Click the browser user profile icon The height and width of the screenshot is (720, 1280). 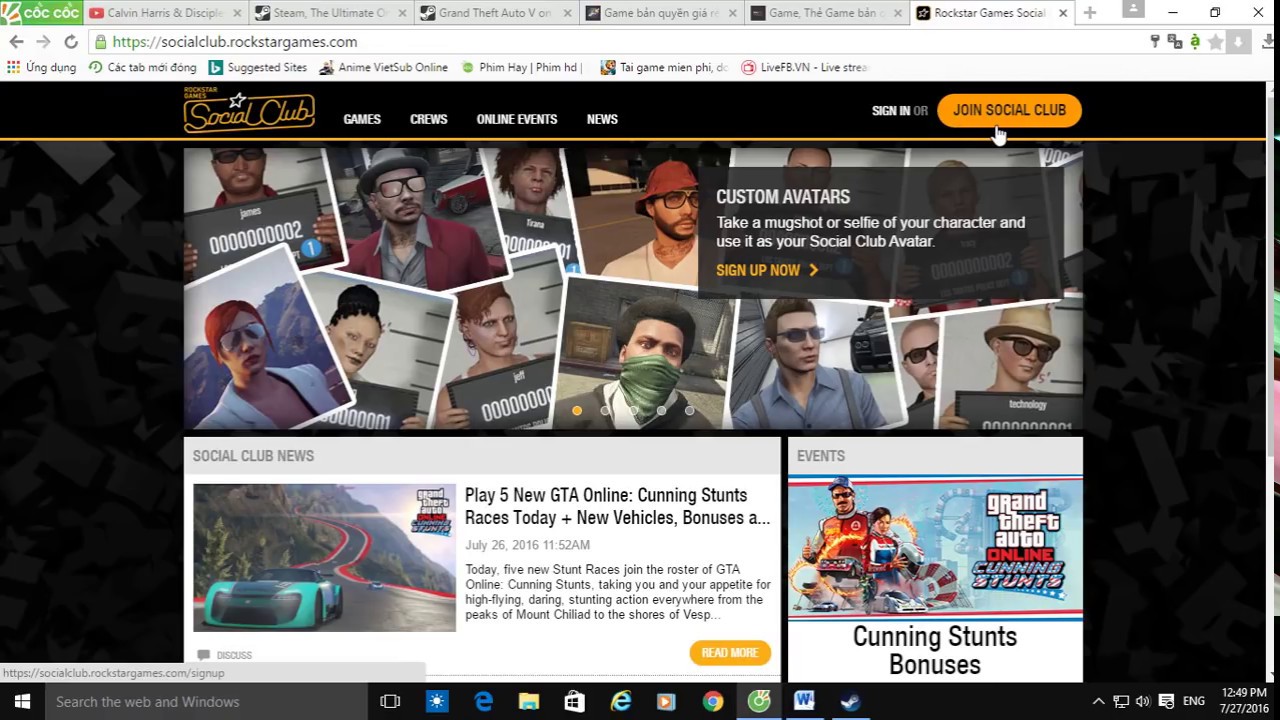coord(1132,9)
